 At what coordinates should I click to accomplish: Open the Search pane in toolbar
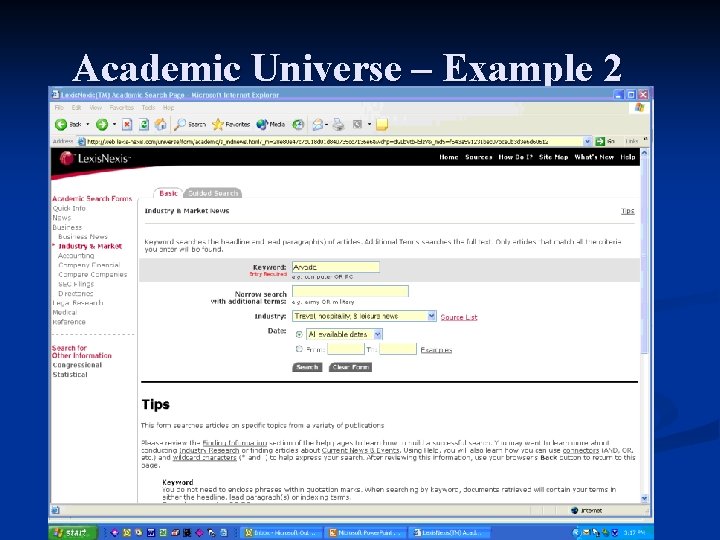(190, 124)
